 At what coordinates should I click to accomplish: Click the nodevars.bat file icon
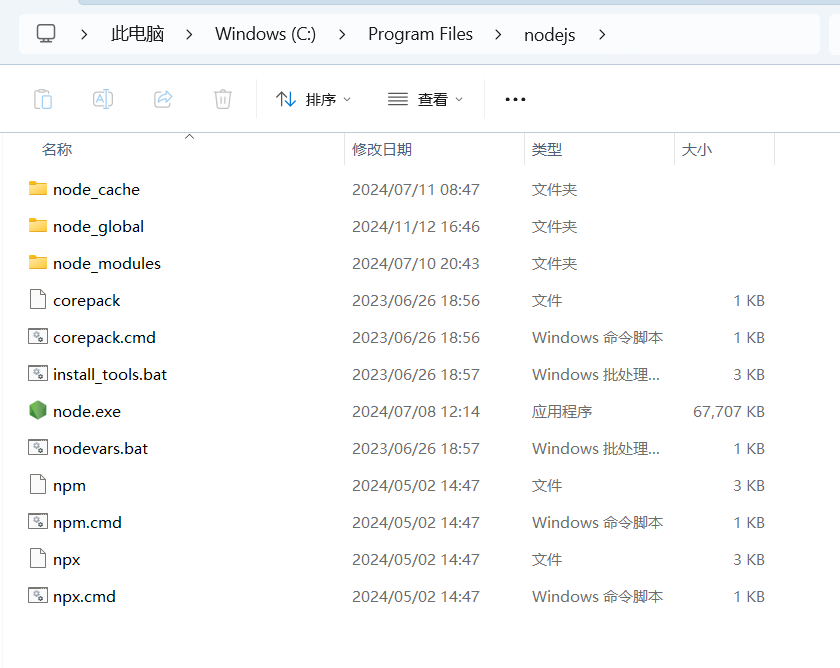click(x=38, y=447)
